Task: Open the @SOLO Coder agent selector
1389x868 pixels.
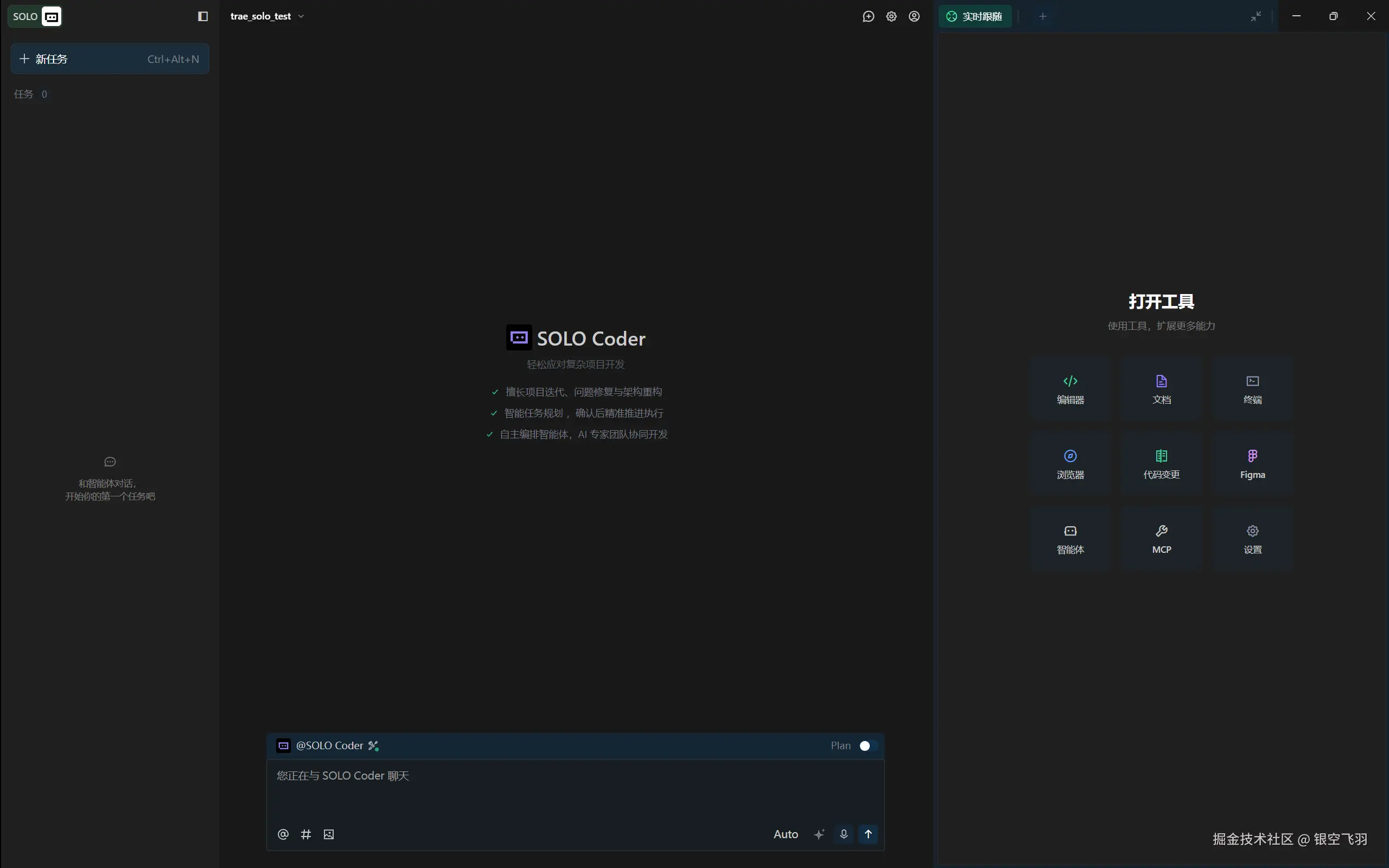Action: point(328,746)
